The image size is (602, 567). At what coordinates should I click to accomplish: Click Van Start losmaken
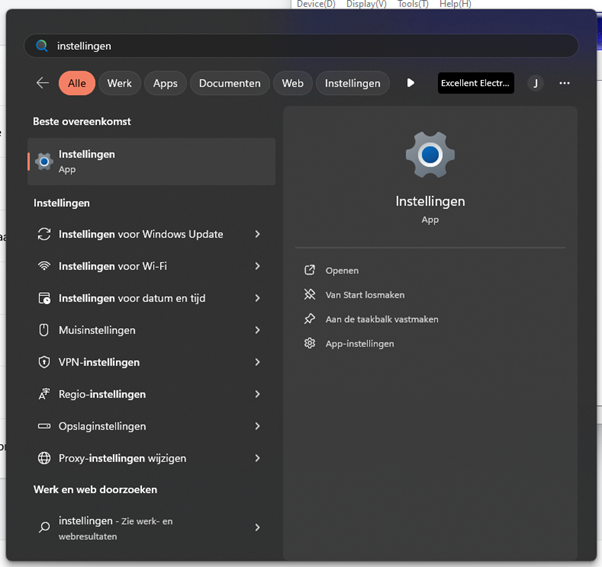coord(365,295)
